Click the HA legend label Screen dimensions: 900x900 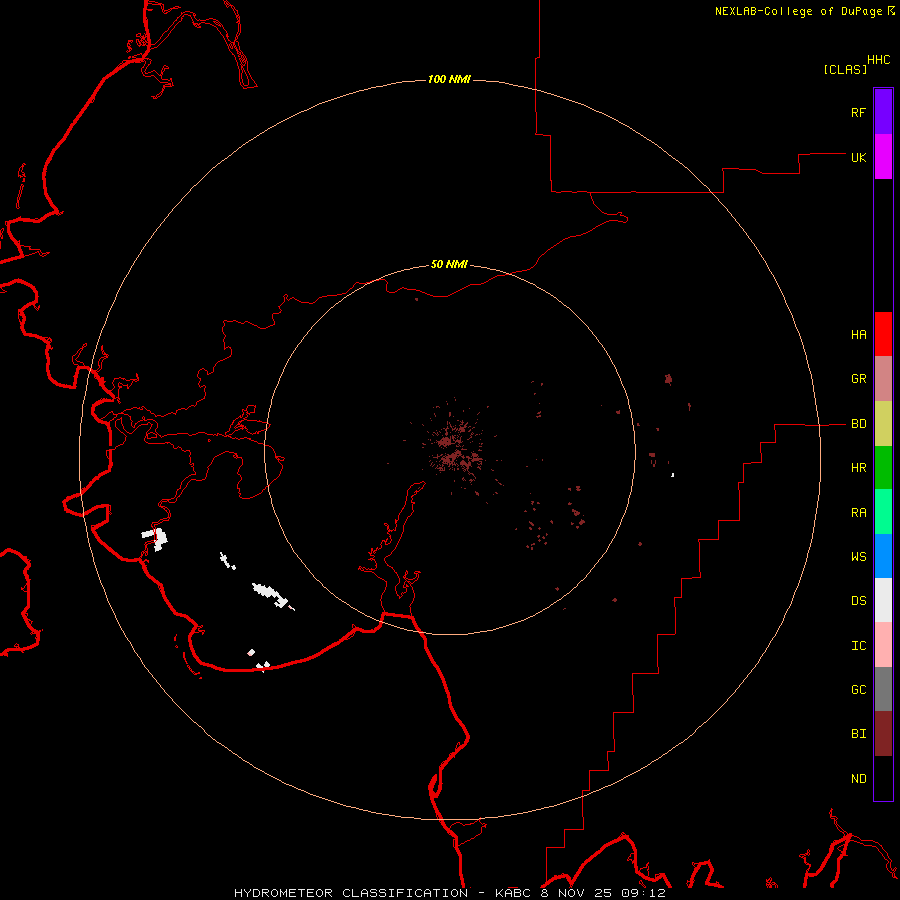(859, 334)
